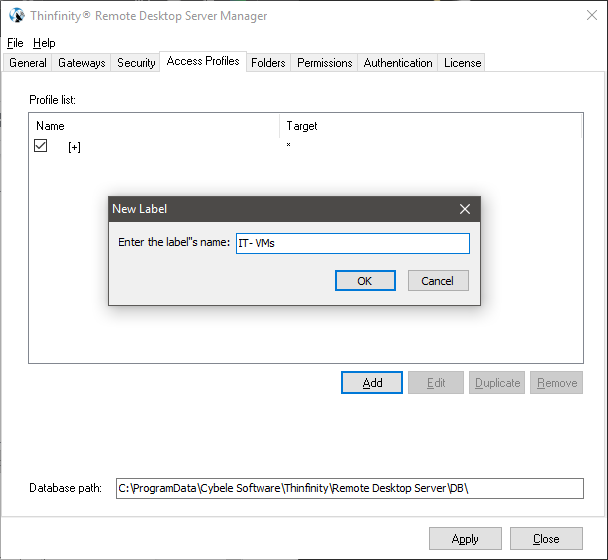Click the Name column header
This screenshot has width=608, height=560.
point(154,126)
